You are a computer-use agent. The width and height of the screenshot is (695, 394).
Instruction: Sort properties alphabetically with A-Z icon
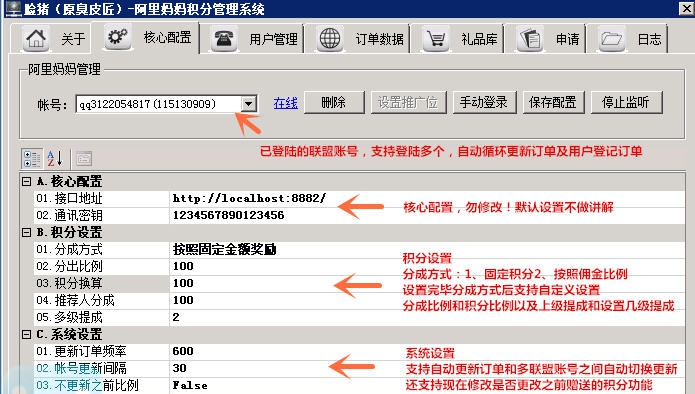55,158
